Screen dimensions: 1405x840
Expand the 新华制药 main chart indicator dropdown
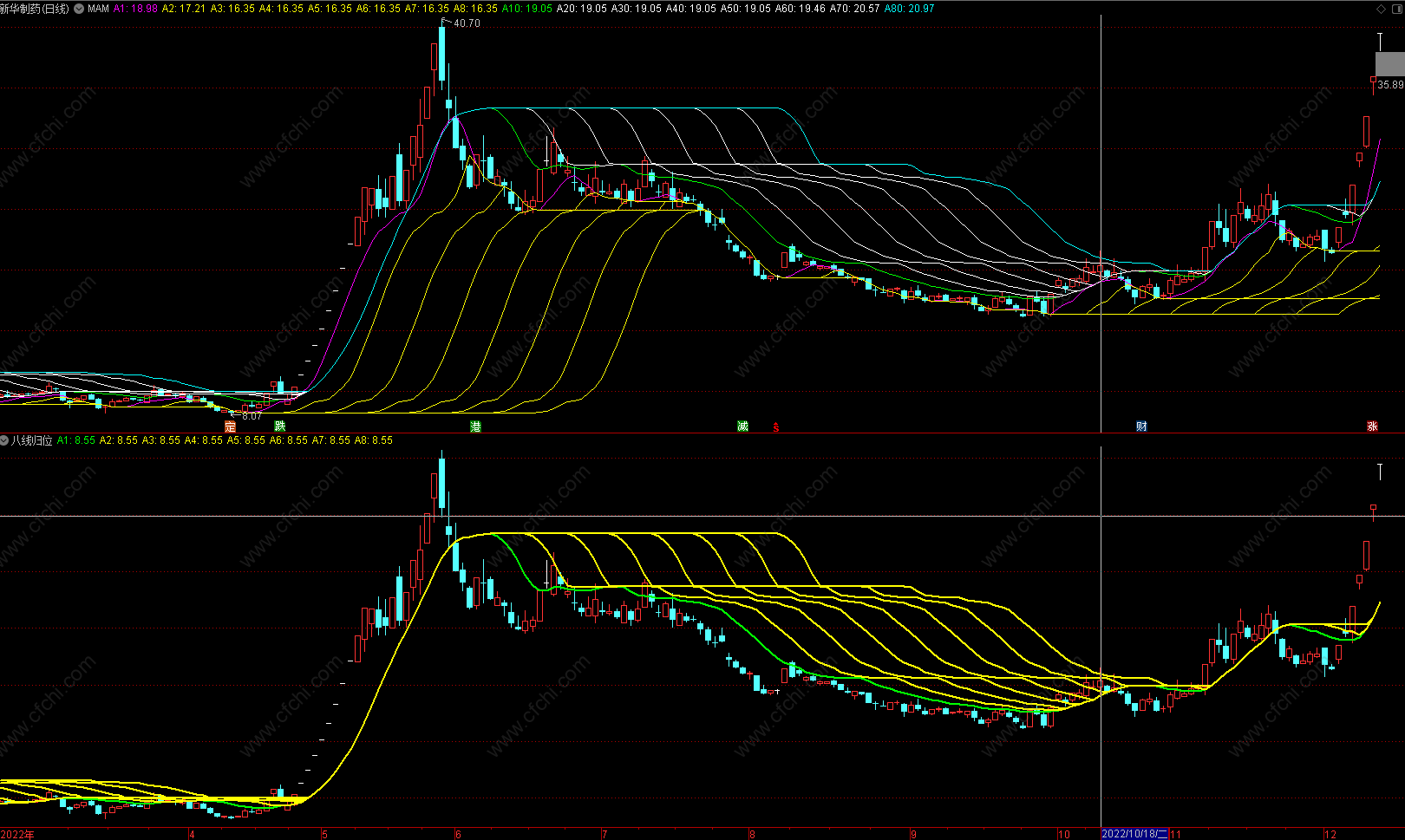[80, 9]
